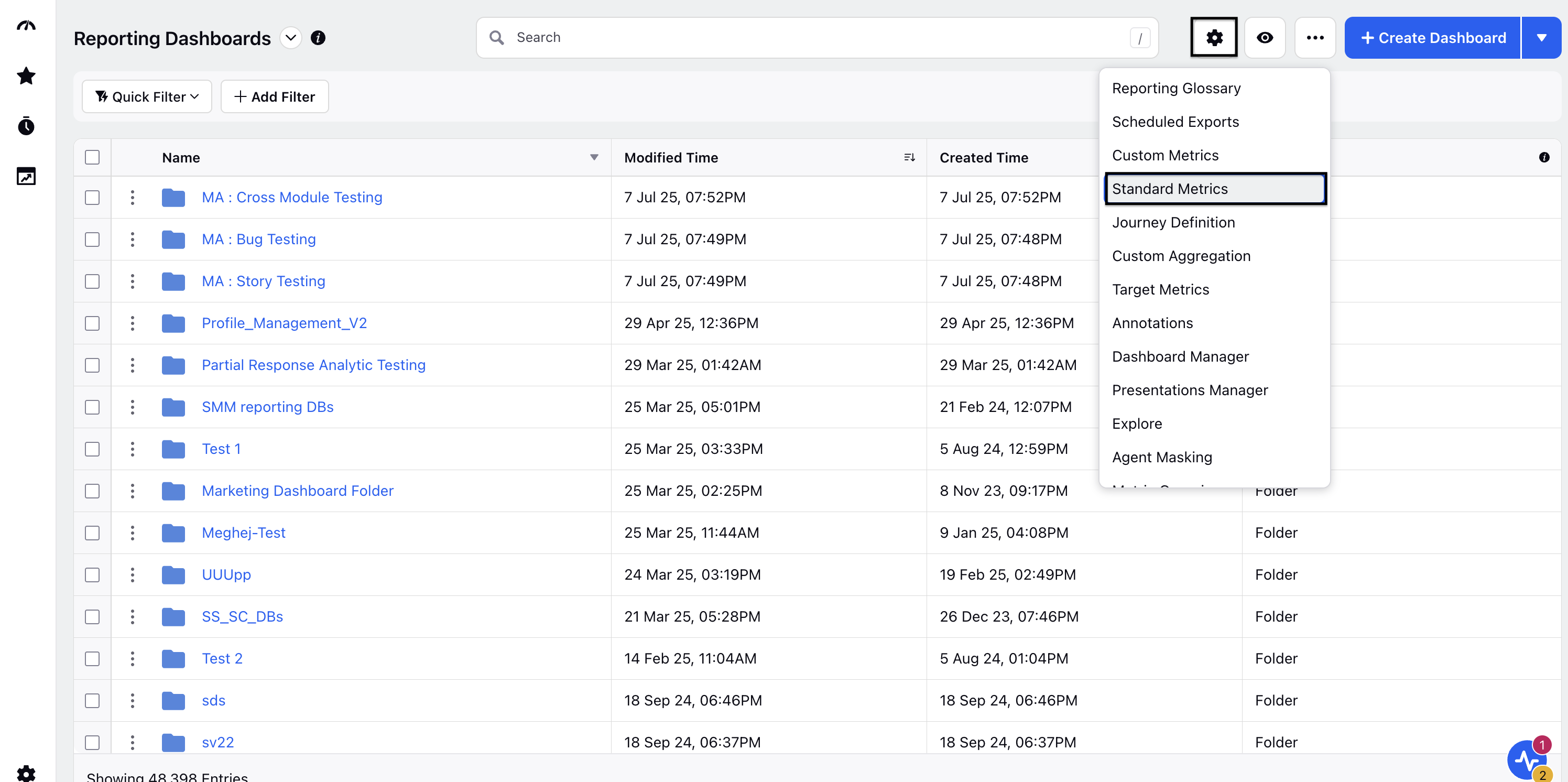Open favorites star icon in the sidebar
This screenshot has height=782, width=1568.
(26, 76)
